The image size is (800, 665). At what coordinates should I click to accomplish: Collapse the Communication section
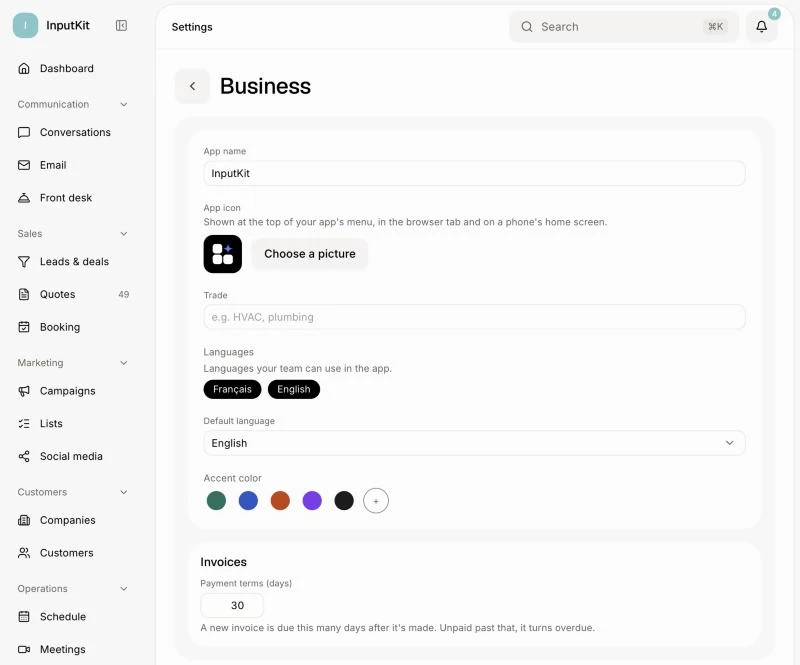(x=123, y=104)
